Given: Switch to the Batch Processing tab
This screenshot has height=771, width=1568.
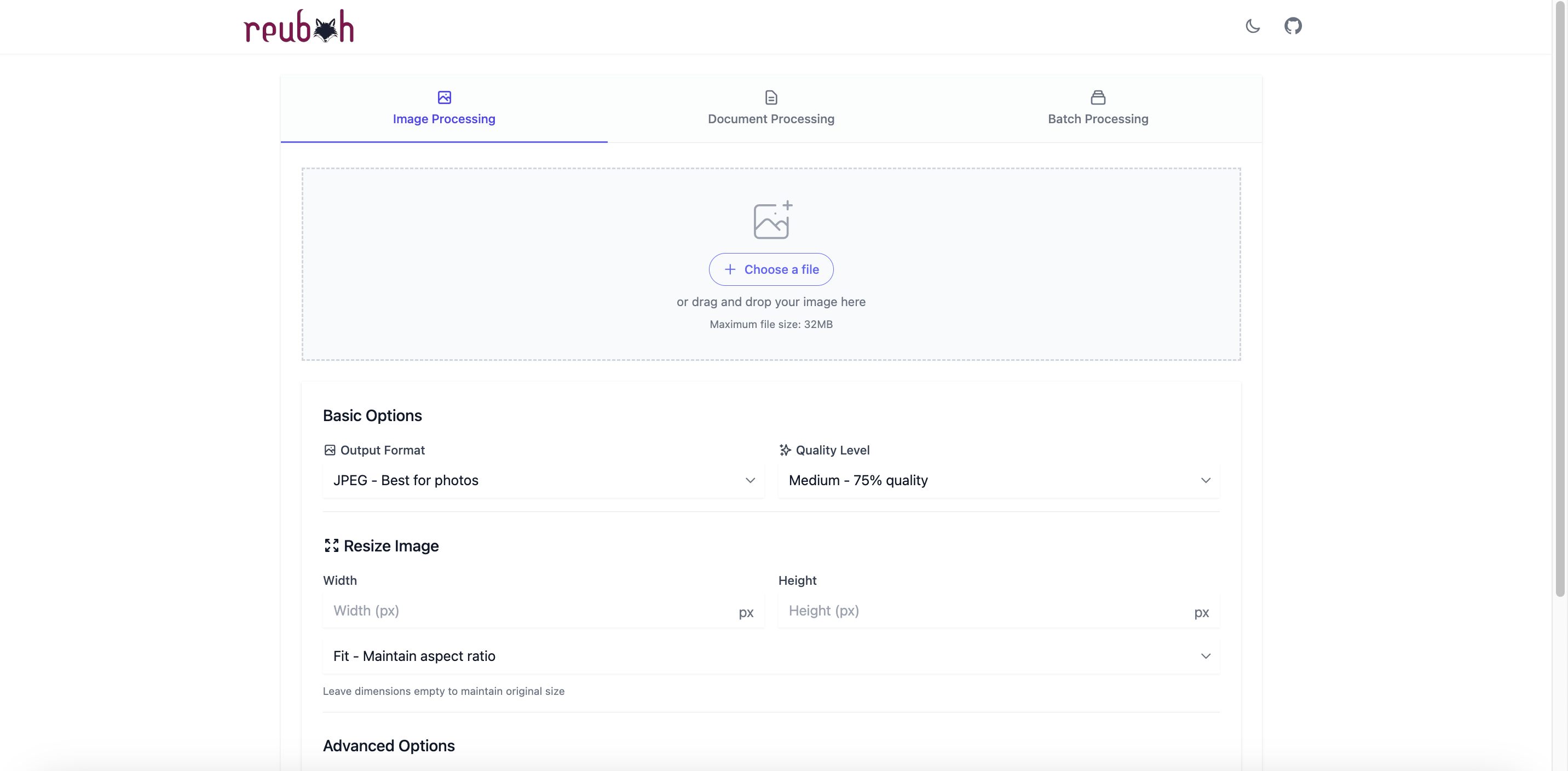Looking at the screenshot, I should coord(1098,119).
